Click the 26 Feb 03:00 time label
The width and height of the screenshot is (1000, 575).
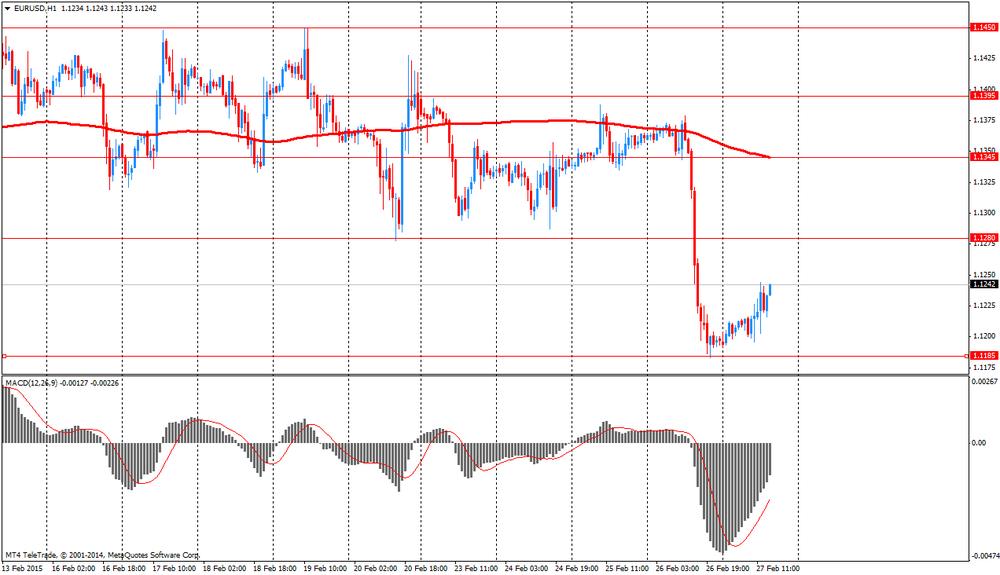pos(678,569)
